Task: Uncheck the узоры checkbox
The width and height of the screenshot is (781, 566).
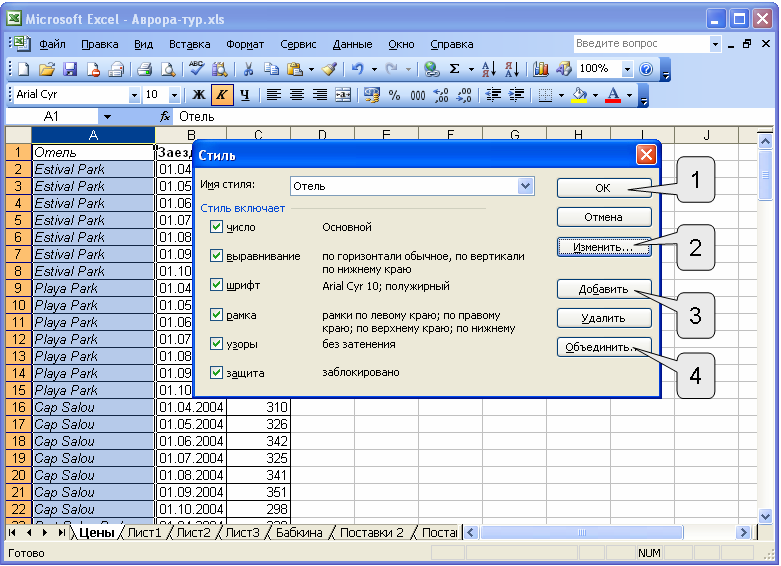Action: 216,343
